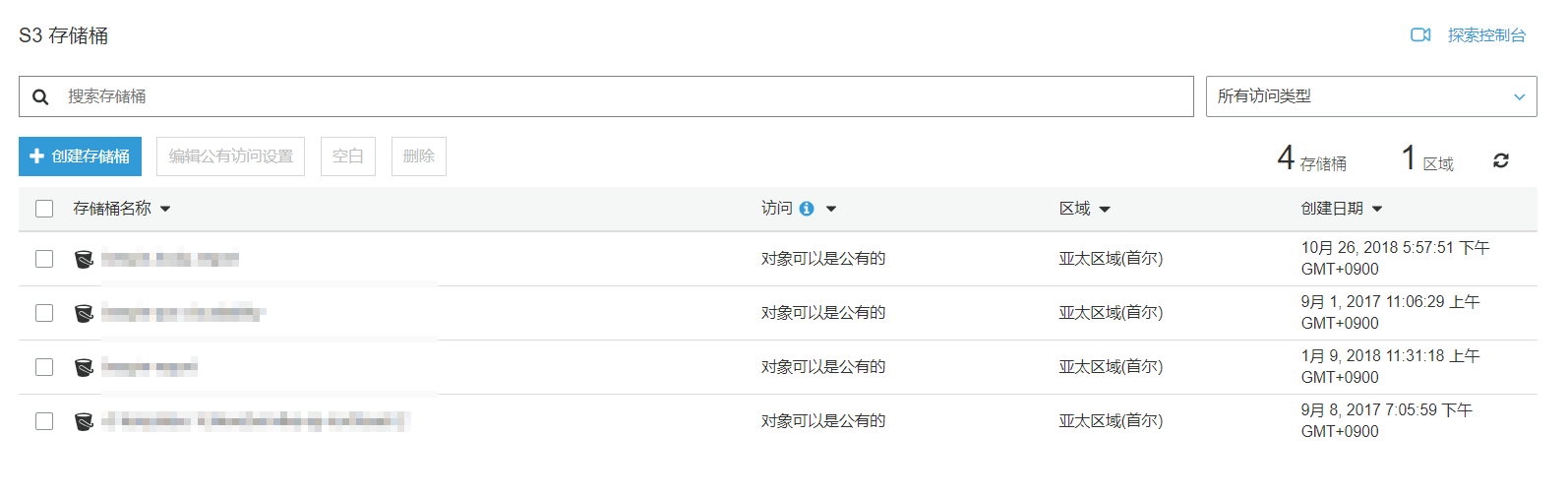Click bucket icon in the 10月 26, 2018 row
The width and height of the screenshot is (1568, 498).
85,259
